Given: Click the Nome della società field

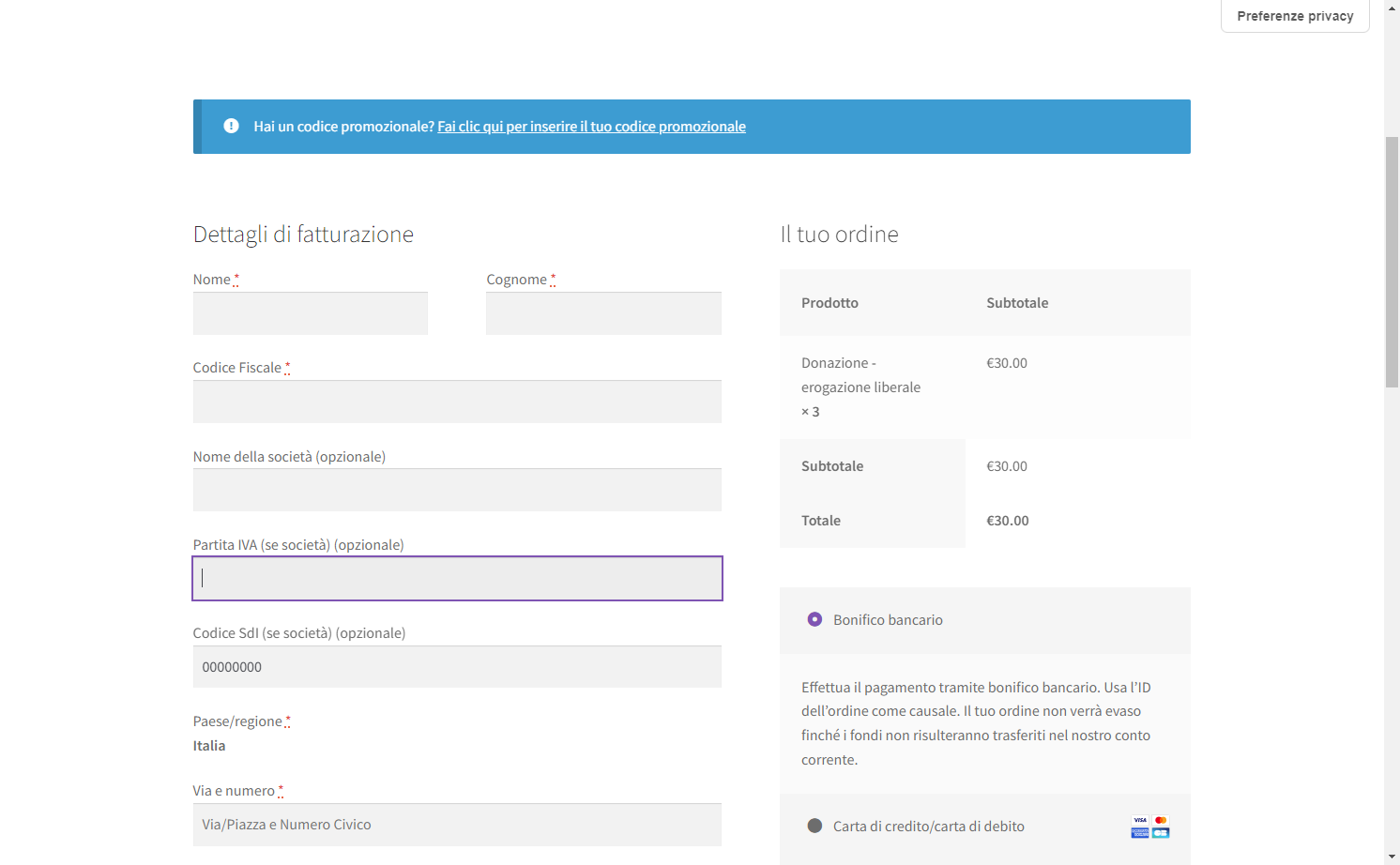Looking at the screenshot, I should pos(457,490).
